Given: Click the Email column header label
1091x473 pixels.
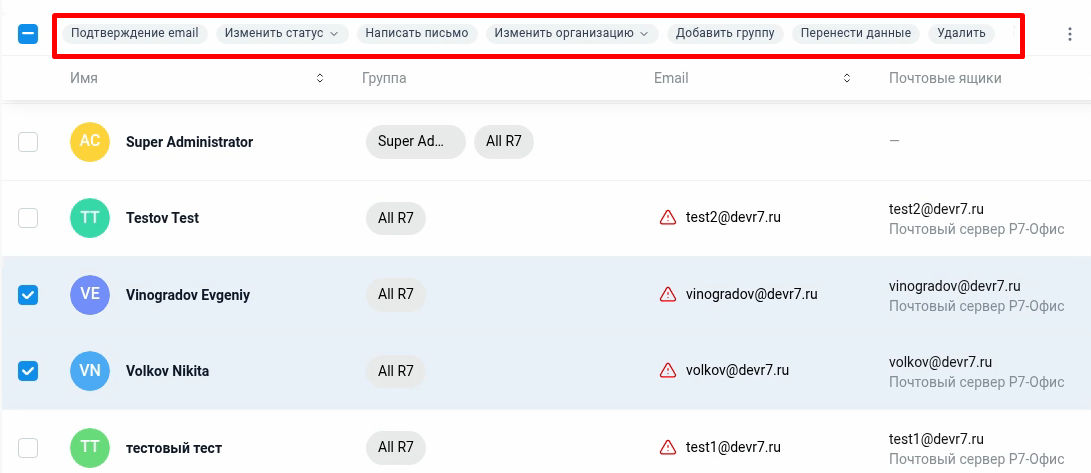Looking at the screenshot, I should tap(671, 79).
